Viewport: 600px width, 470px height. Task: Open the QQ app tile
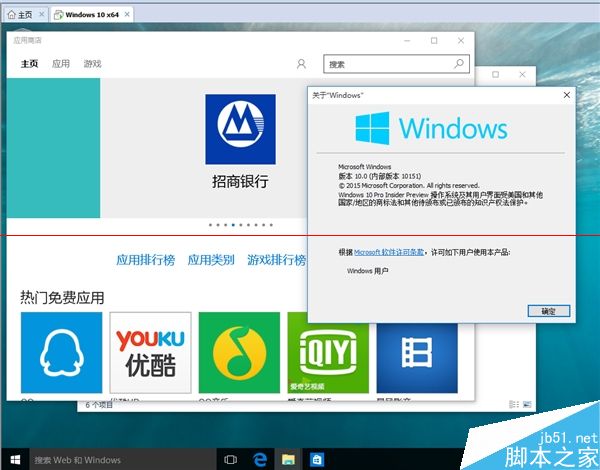point(61,353)
